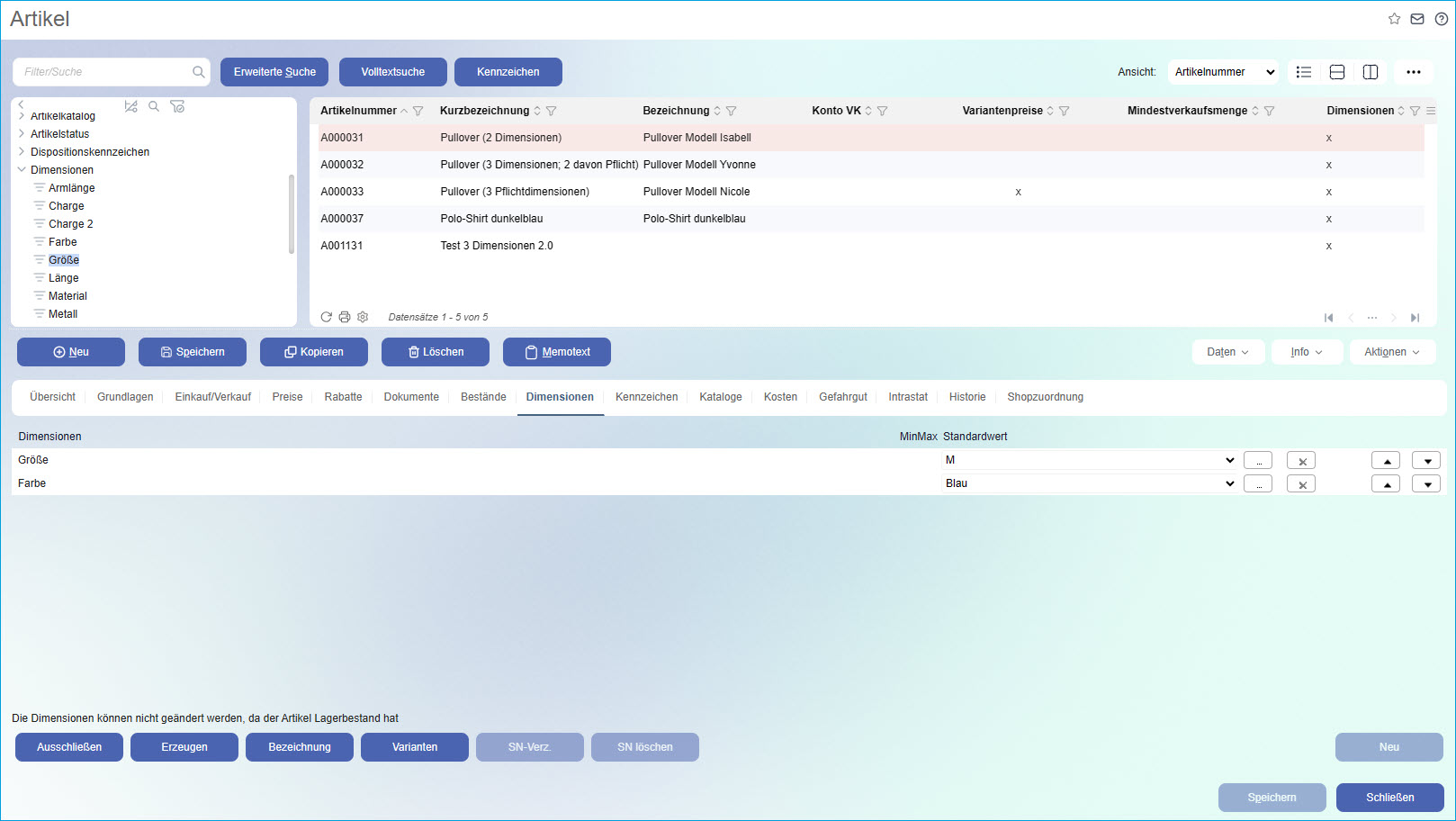Click the magnifier icon above the tree panel
The image size is (1456, 821).
[x=154, y=106]
